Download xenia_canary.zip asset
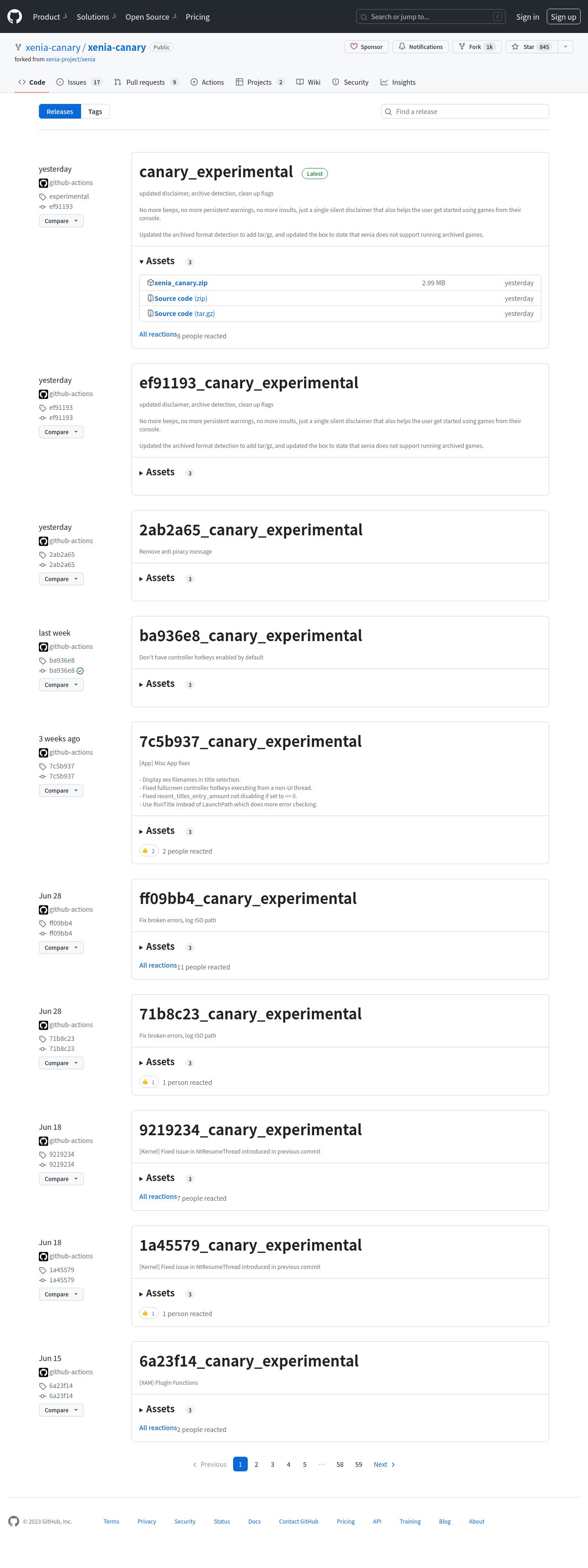Screen dimensions: 588x1568 (181, 283)
